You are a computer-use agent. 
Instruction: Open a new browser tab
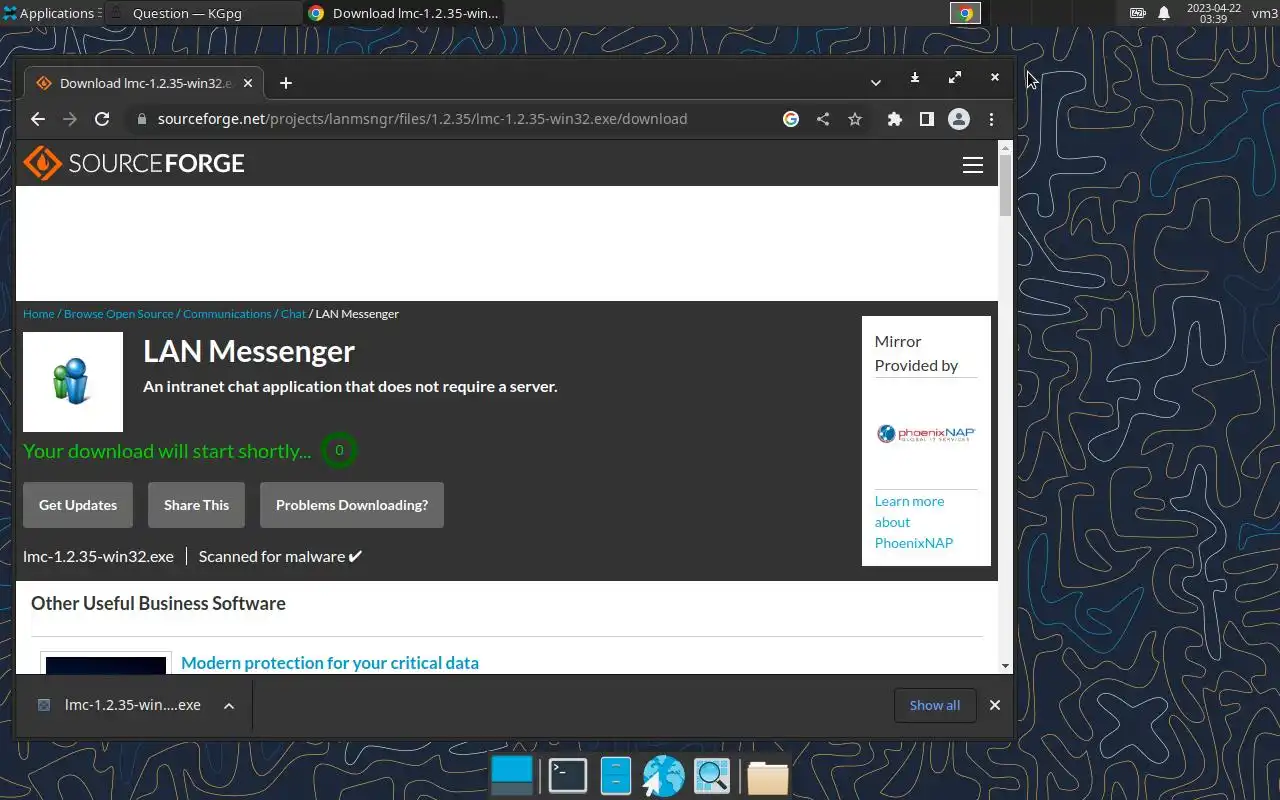(x=286, y=83)
